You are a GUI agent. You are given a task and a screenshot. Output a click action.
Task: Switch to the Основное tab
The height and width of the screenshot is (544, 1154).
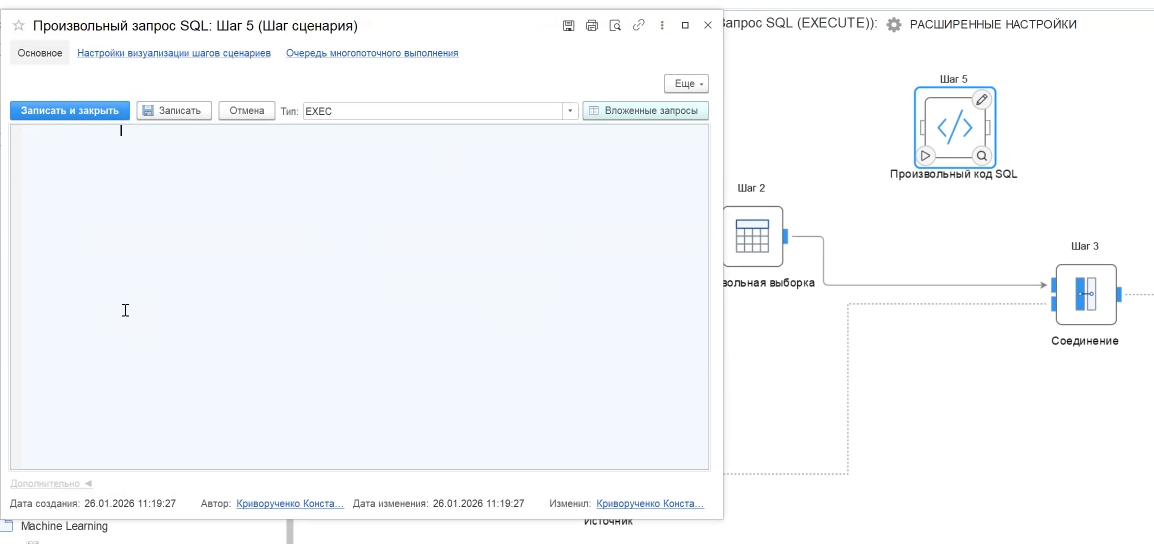(x=40, y=53)
